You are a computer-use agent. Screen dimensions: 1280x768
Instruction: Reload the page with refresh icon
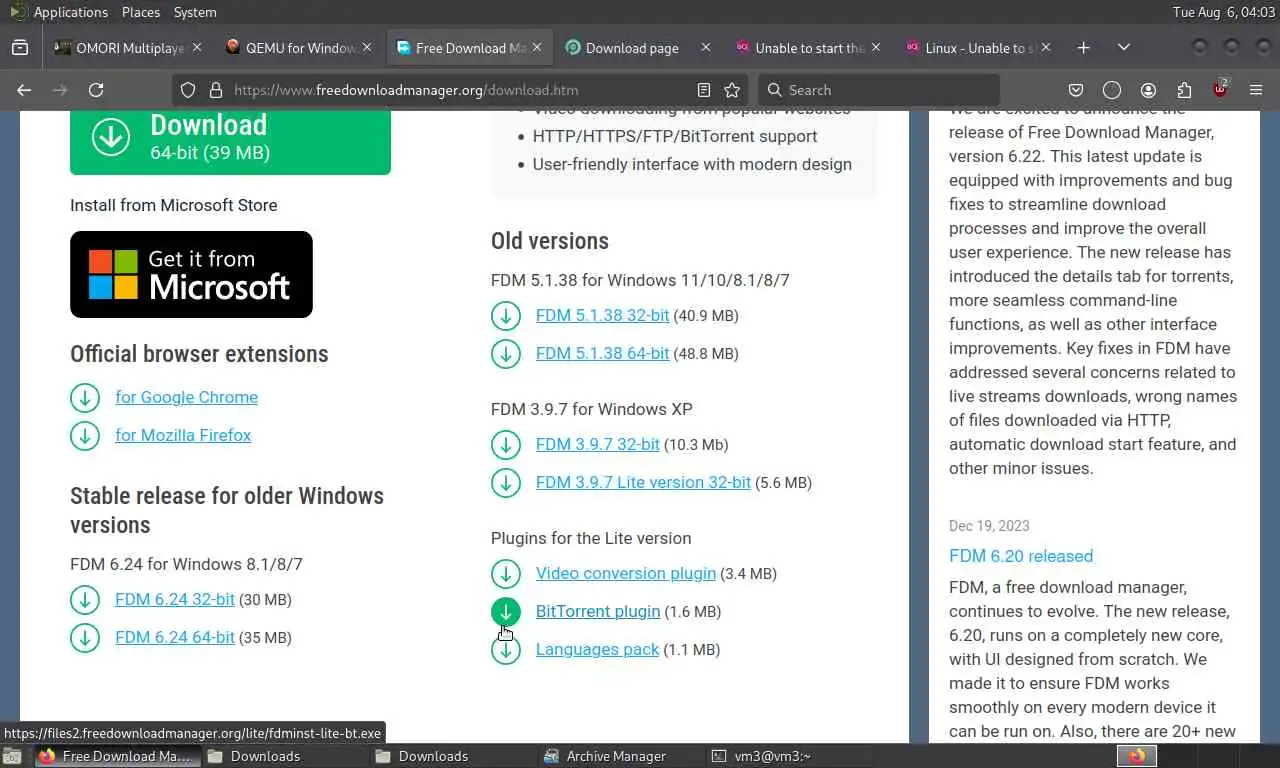coord(96,90)
